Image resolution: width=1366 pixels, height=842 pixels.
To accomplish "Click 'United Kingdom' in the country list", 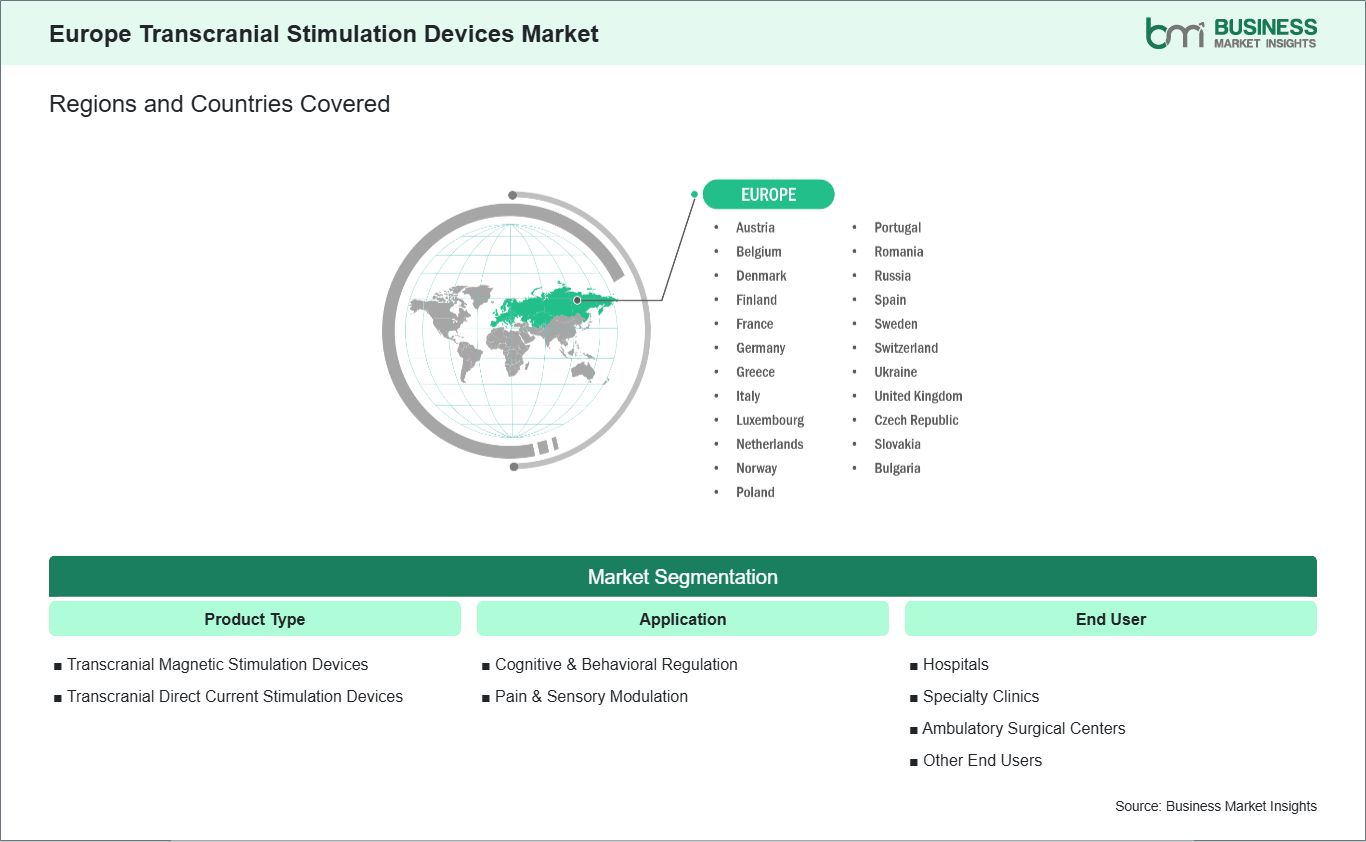I will [x=918, y=396].
